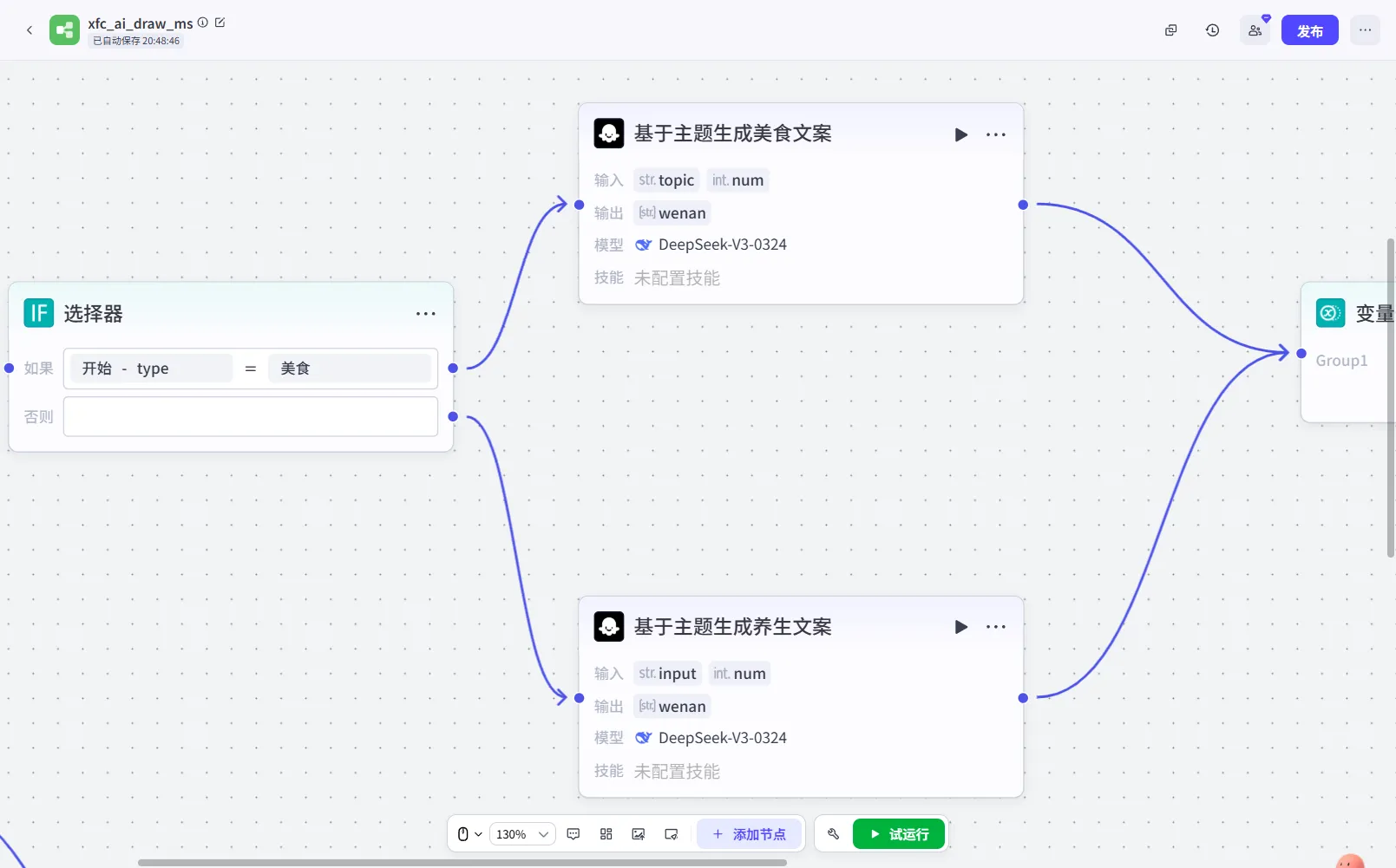This screenshot has height=868, width=1396.
Task: Open the collaborators icon in header
Action: 1255,30
